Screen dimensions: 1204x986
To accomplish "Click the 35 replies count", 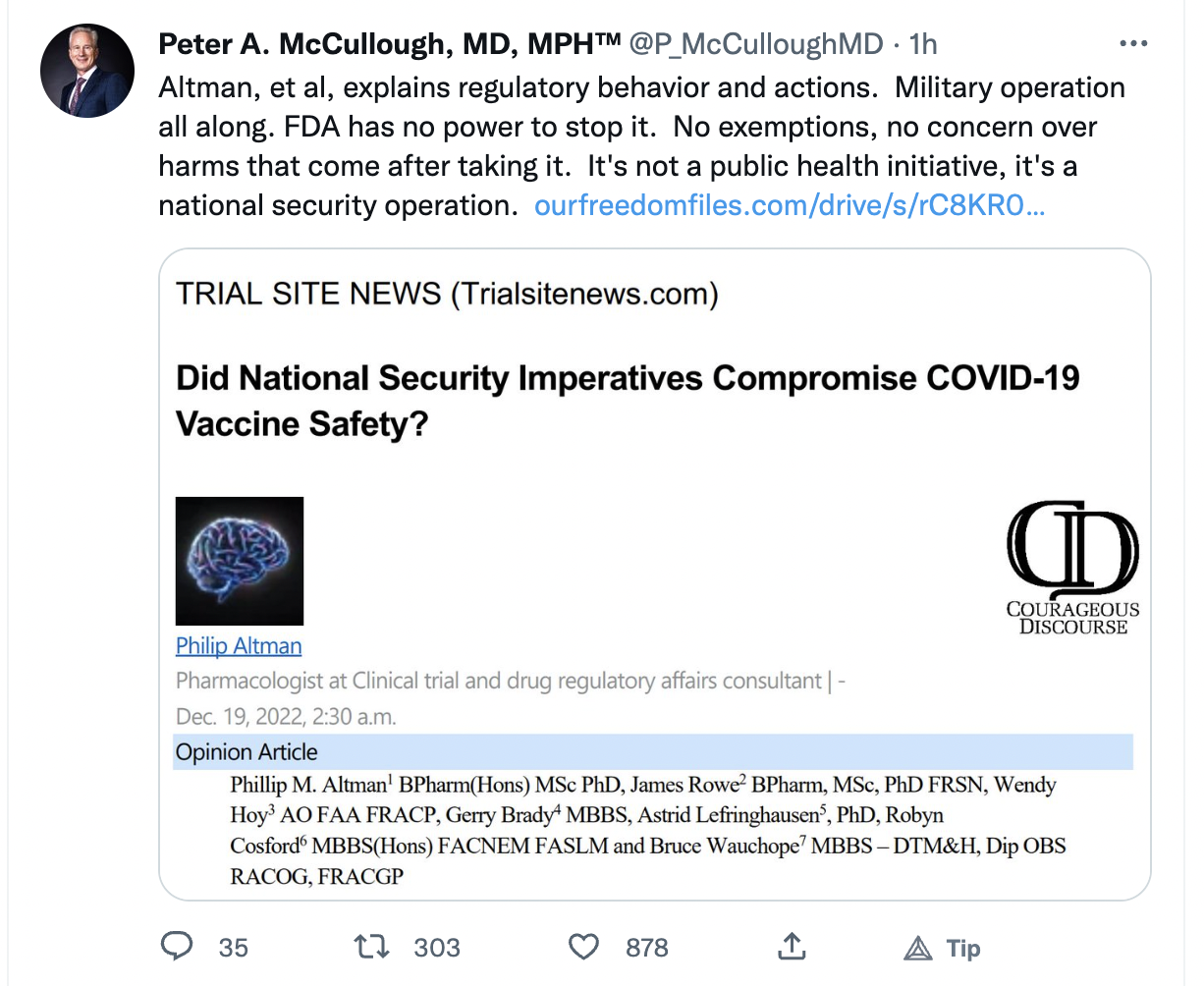I will point(234,948).
